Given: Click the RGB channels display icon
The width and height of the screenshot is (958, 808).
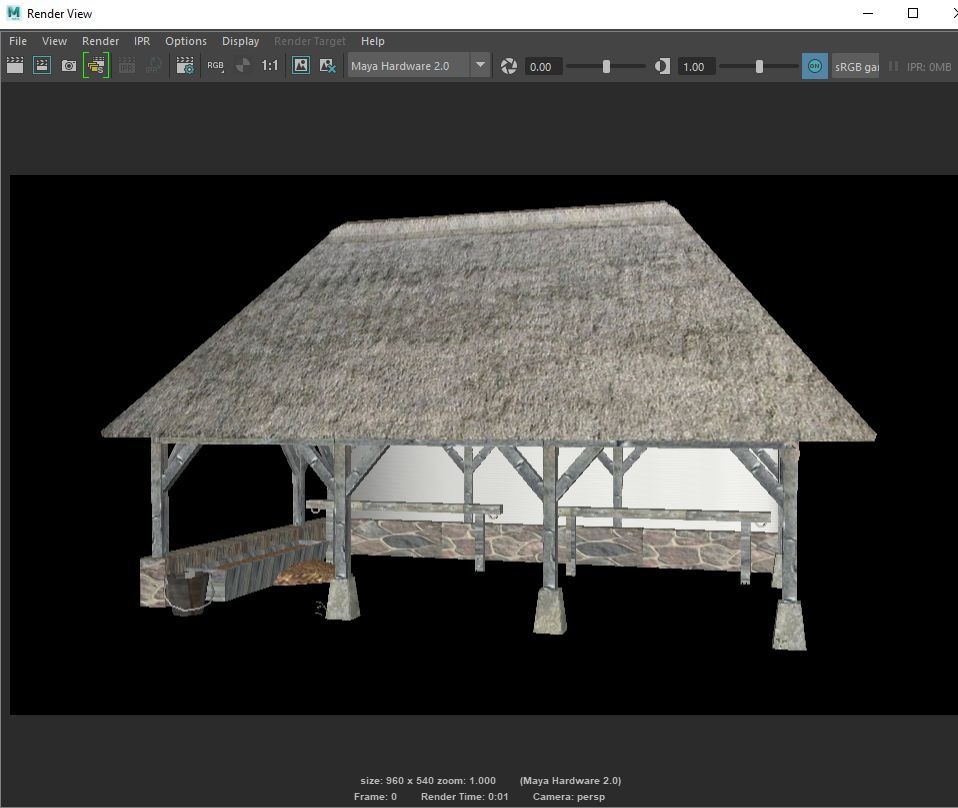Looking at the screenshot, I should coord(215,66).
